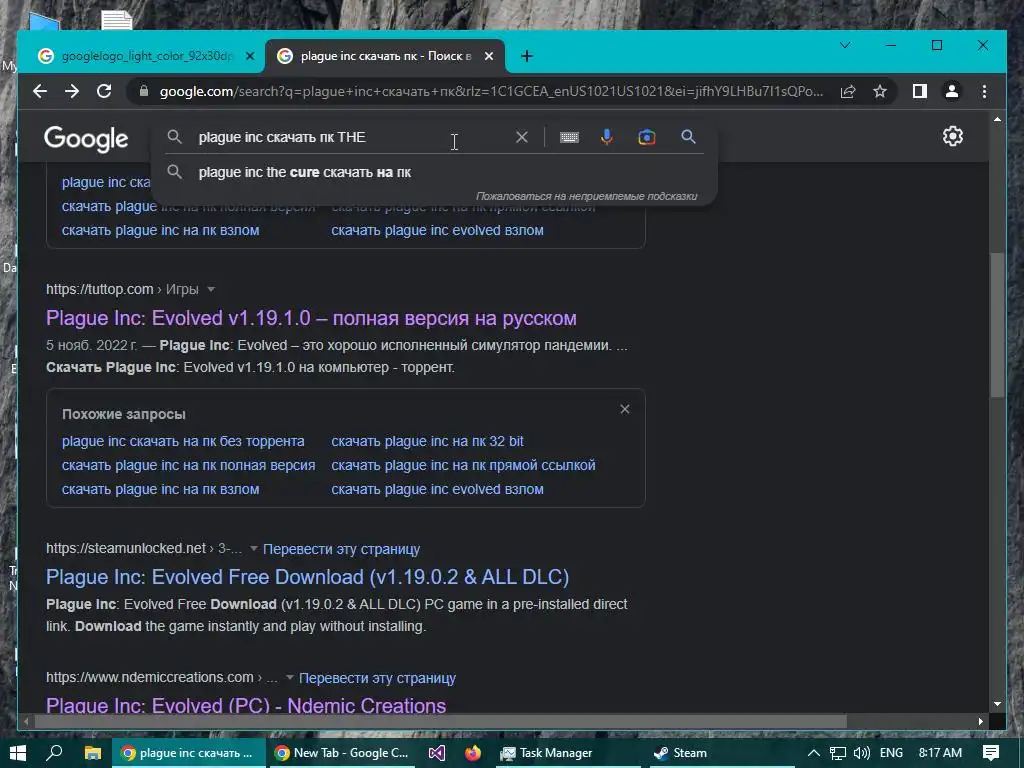Close the googlelogo_light_color tab
This screenshot has height=768, width=1024.
249,56
